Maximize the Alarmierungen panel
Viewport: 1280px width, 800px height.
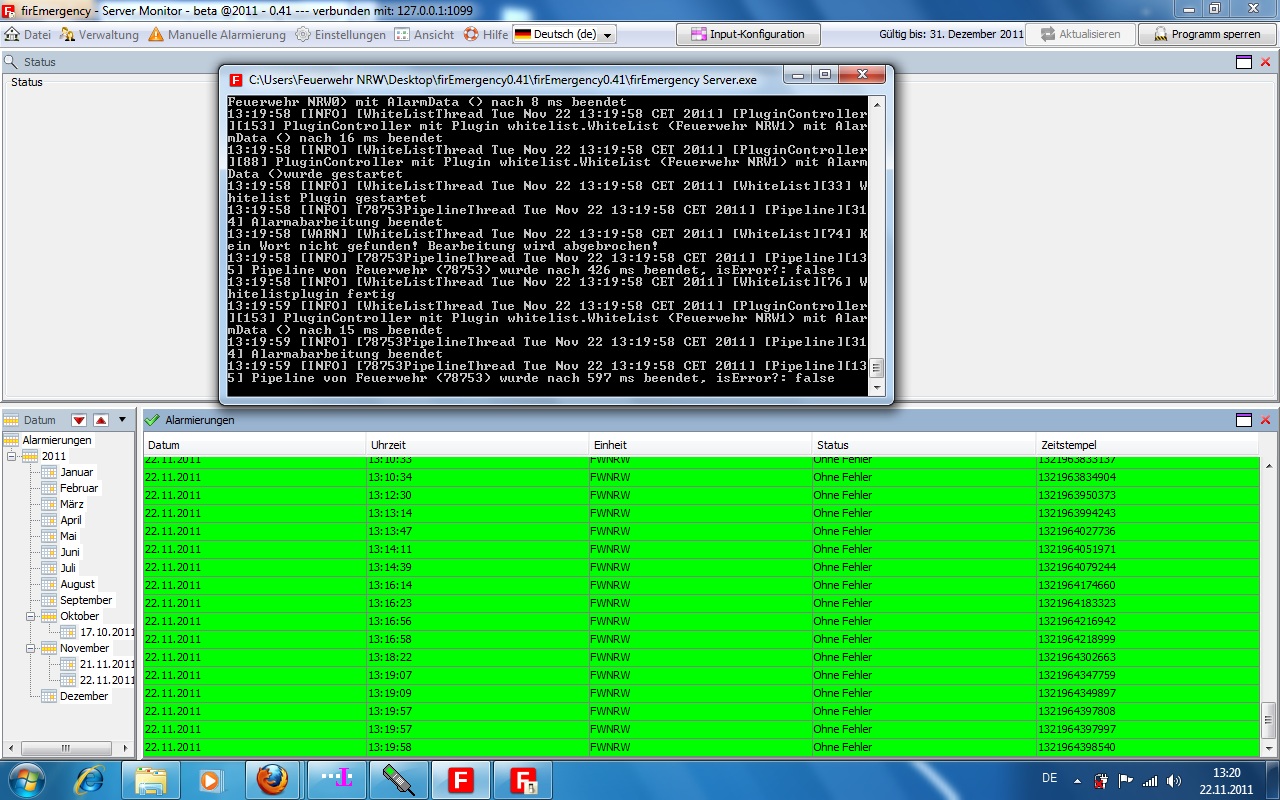pos(1244,420)
